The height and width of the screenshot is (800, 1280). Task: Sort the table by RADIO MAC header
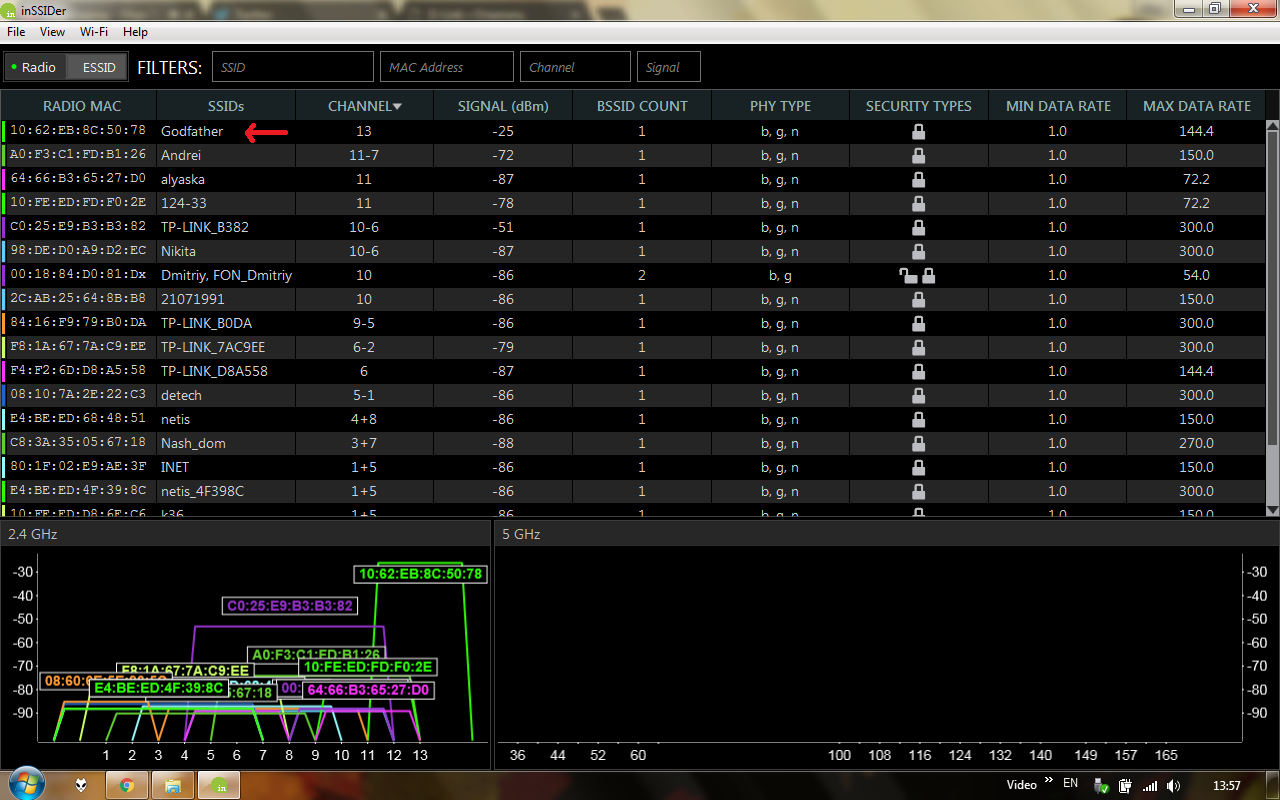click(81, 106)
